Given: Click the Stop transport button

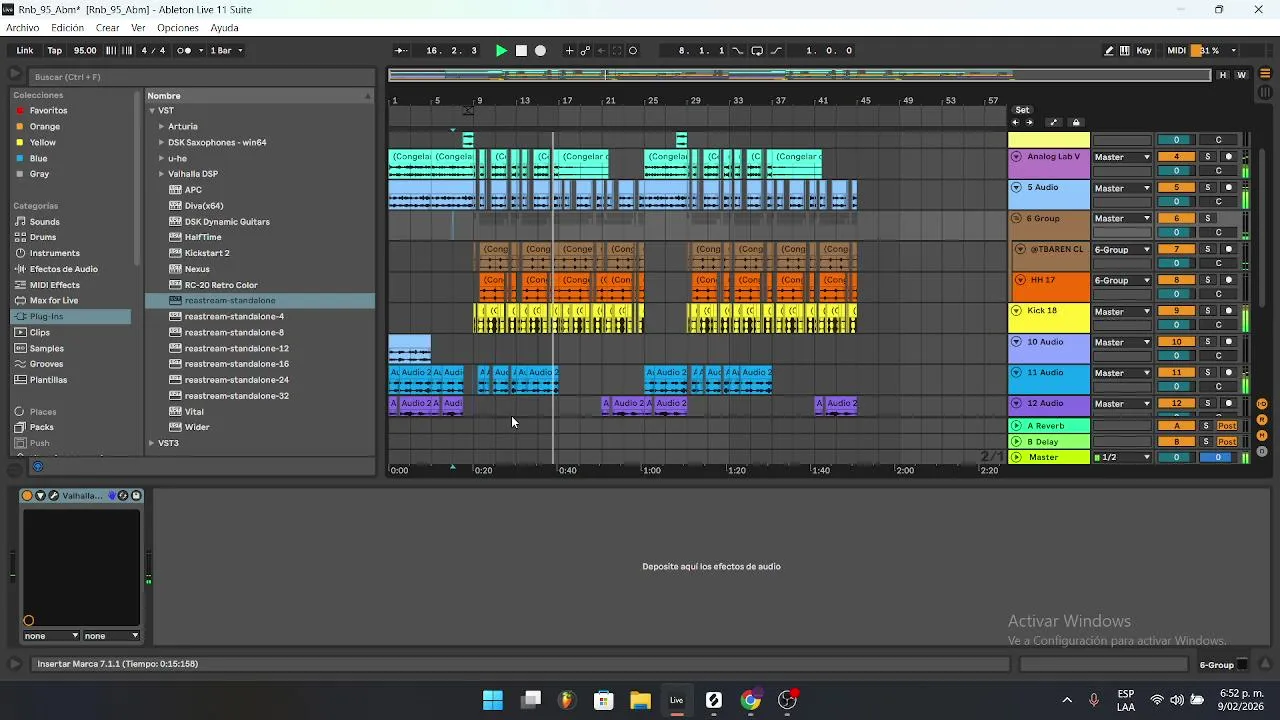Looking at the screenshot, I should tap(521, 50).
